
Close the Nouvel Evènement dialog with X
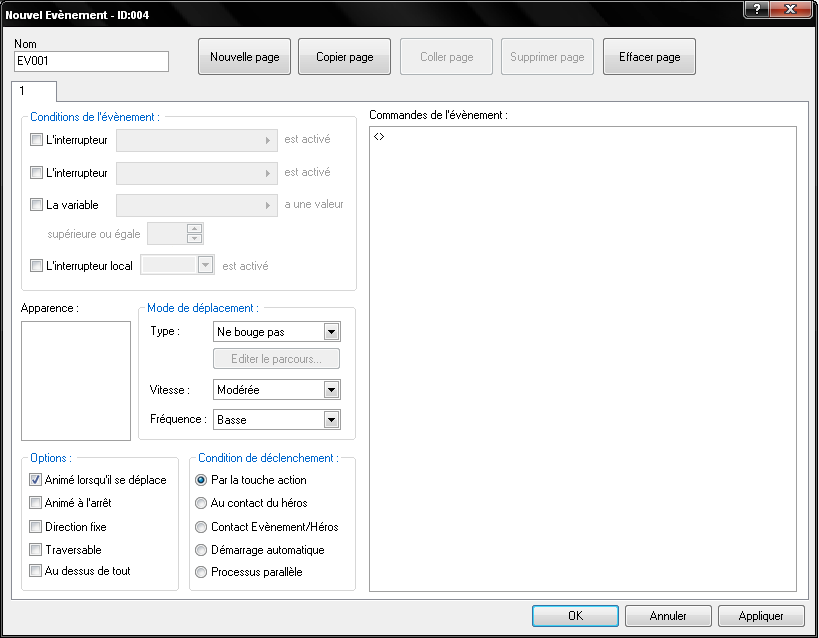point(790,9)
